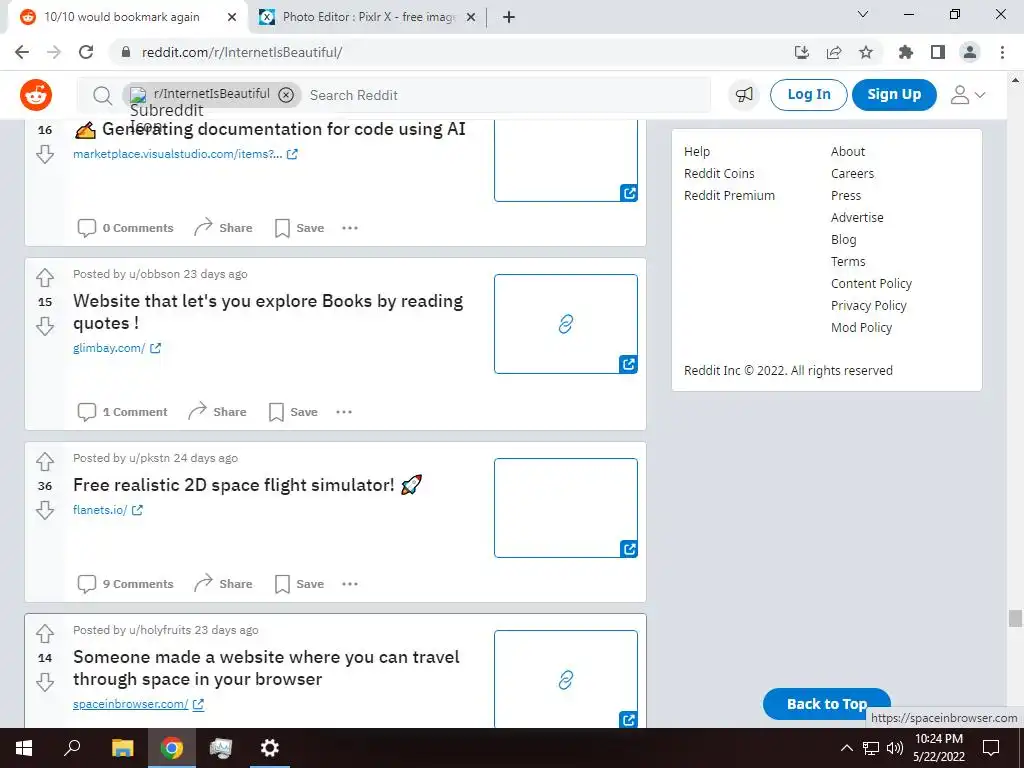Click the Back to Top button
This screenshot has height=768, width=1024.
pyautogui.click(x=827, y=704)
